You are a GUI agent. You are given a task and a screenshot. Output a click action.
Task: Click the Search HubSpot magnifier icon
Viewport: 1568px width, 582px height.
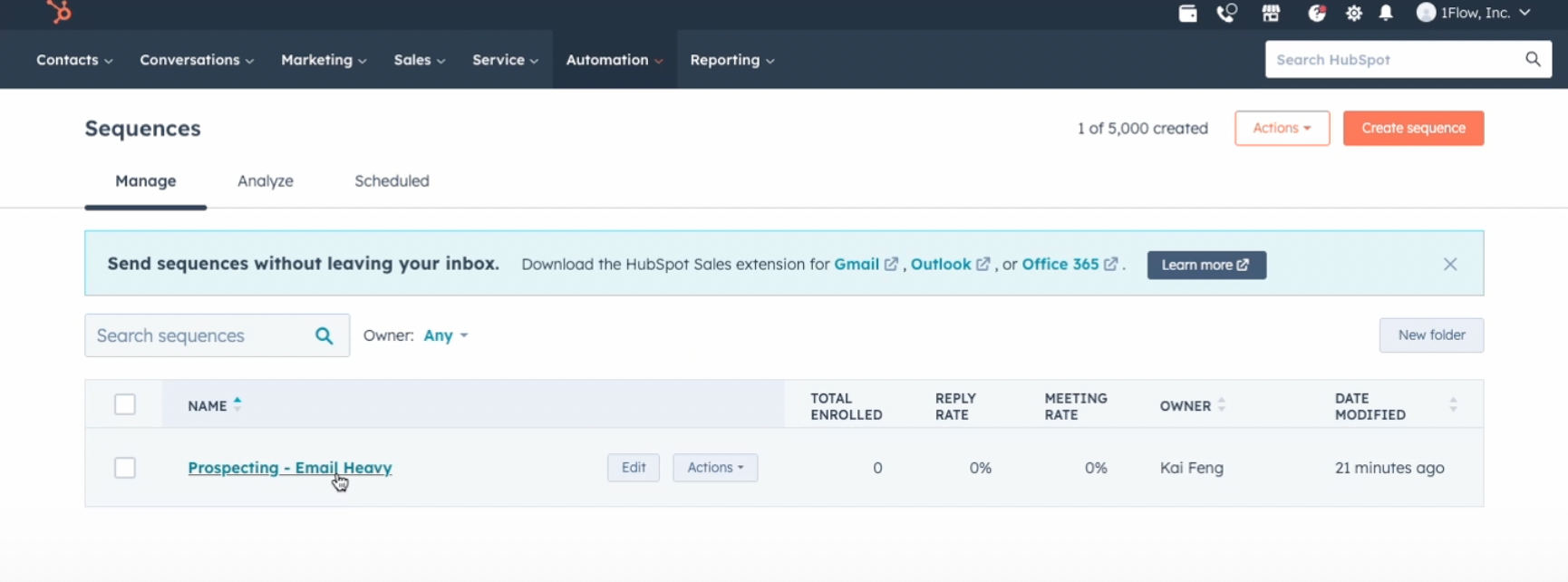pyautogui.click(x=1533, y=59)
